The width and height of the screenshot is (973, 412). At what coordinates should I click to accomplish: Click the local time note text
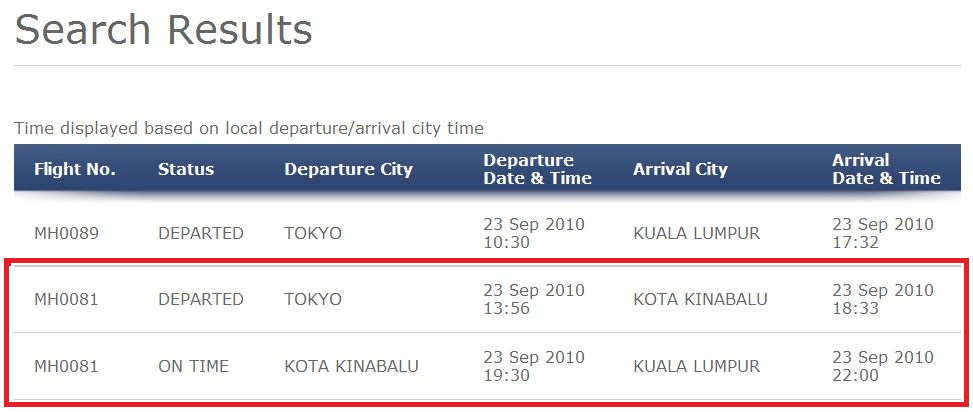click(249, 129)
